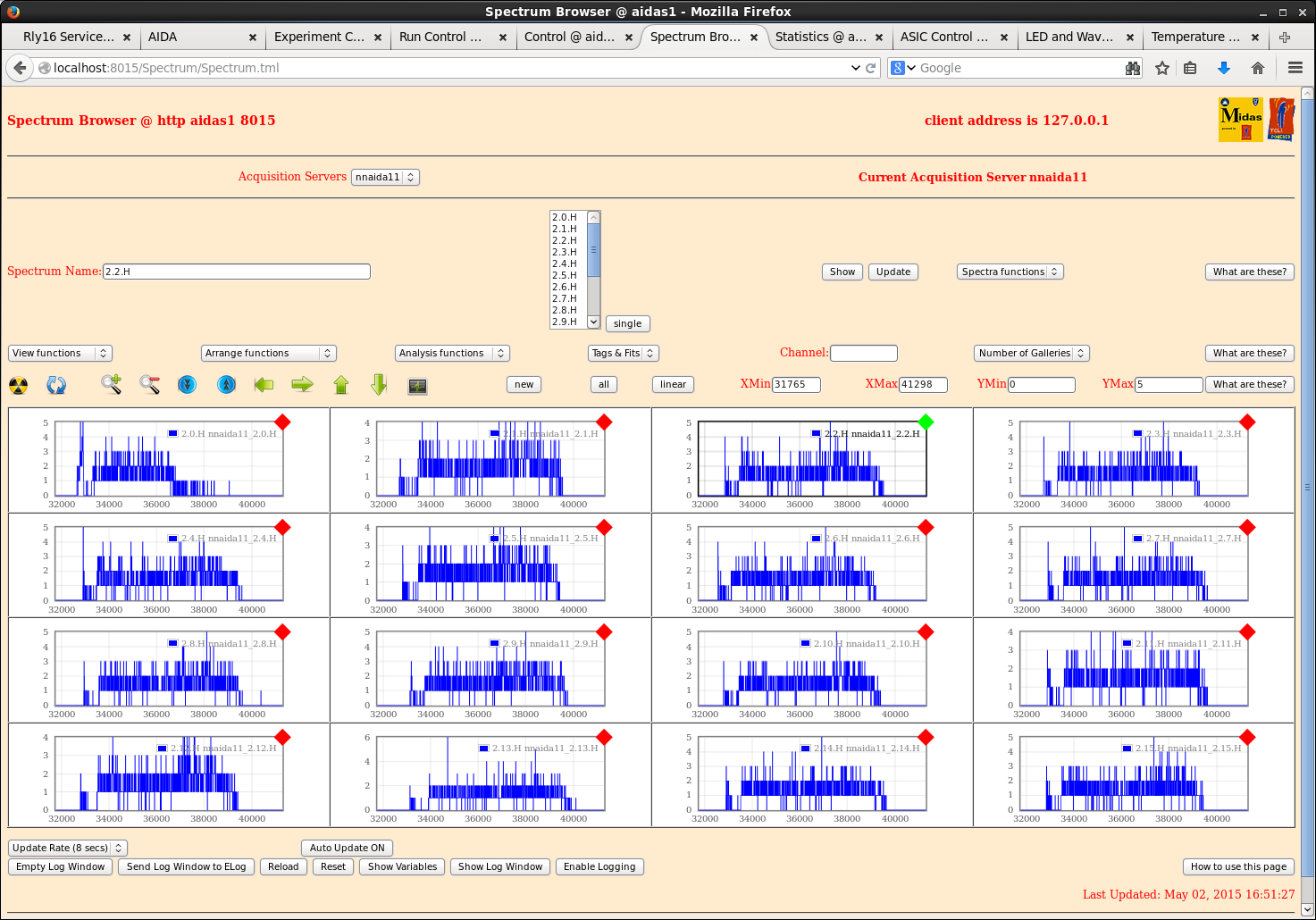Viewport: 1316px width, 920px height.
Task: Click the green up arrow icon
Action: click(x=341, y=385)
